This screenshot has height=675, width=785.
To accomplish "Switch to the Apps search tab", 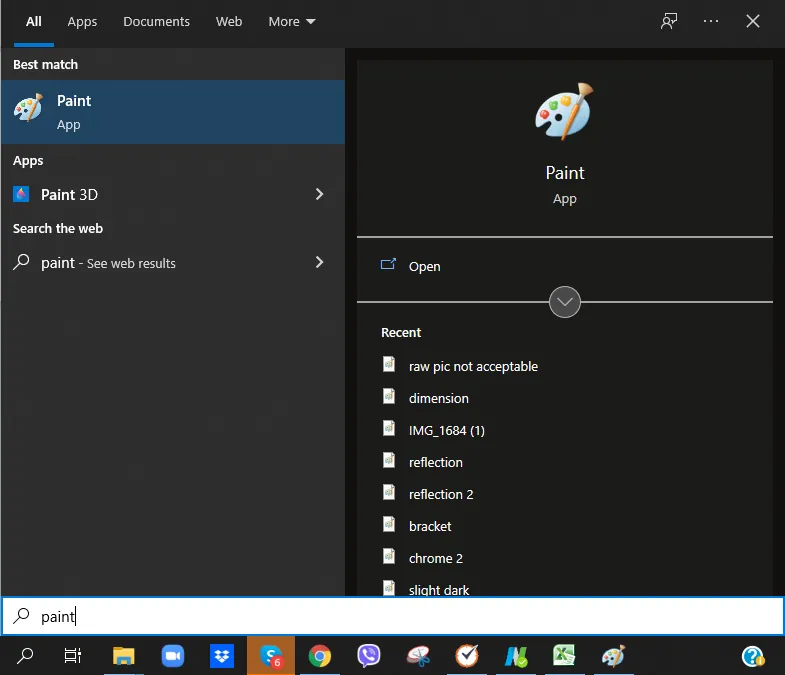I will coord(82,22).
